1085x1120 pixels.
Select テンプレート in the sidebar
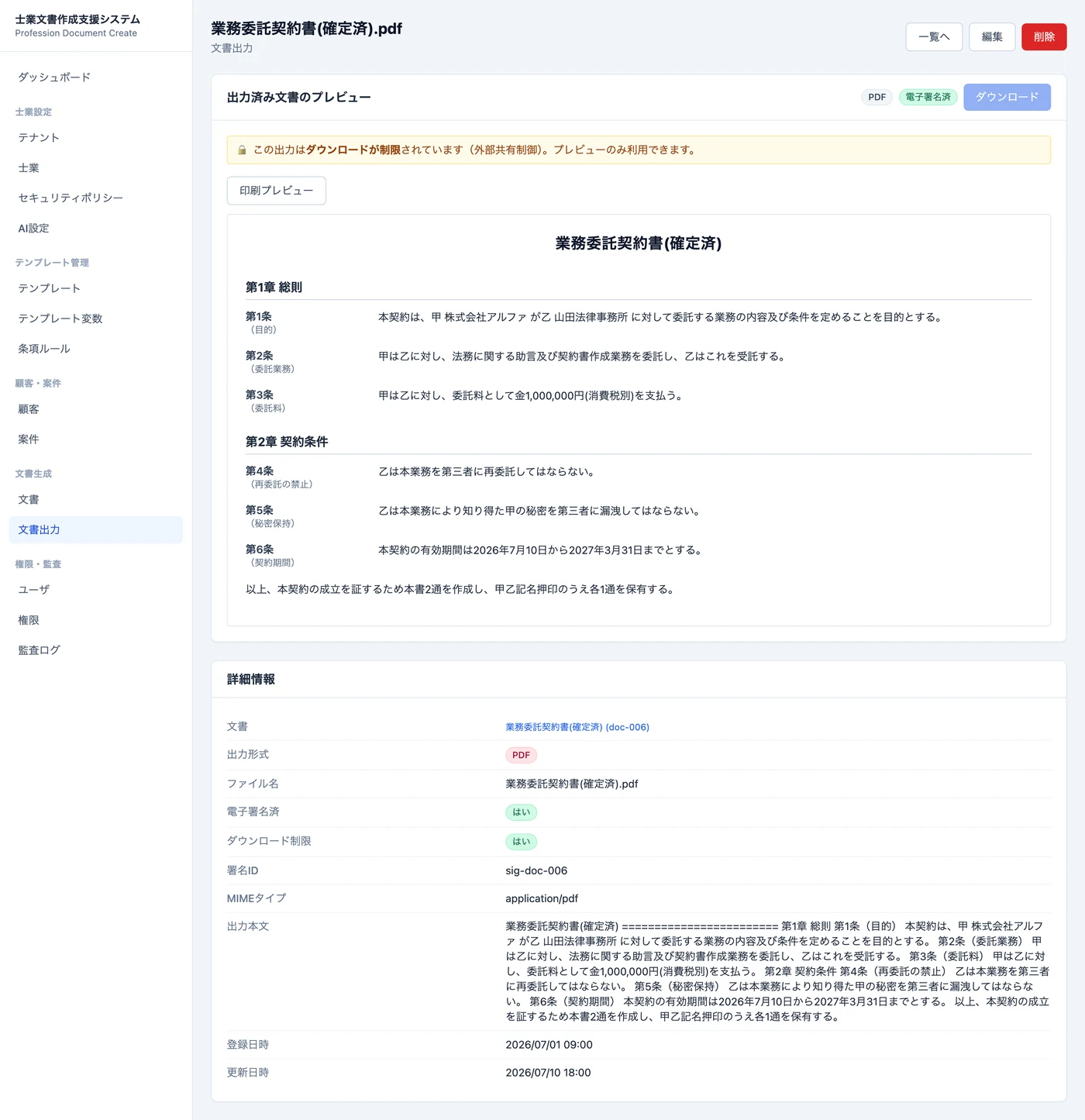[96, 288]
